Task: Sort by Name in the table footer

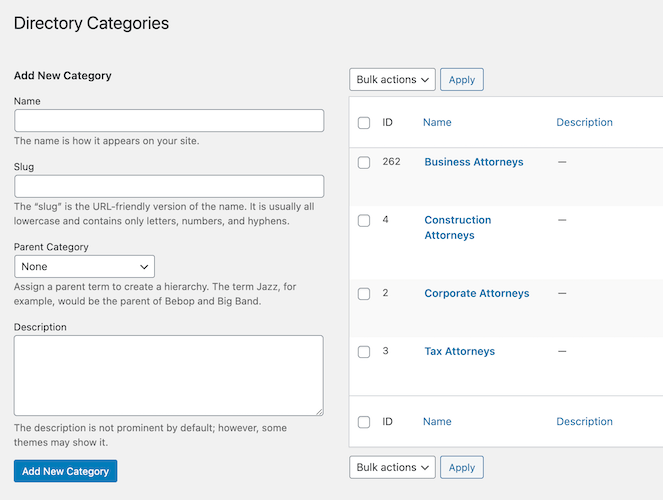Action: [x=437, y=421]
